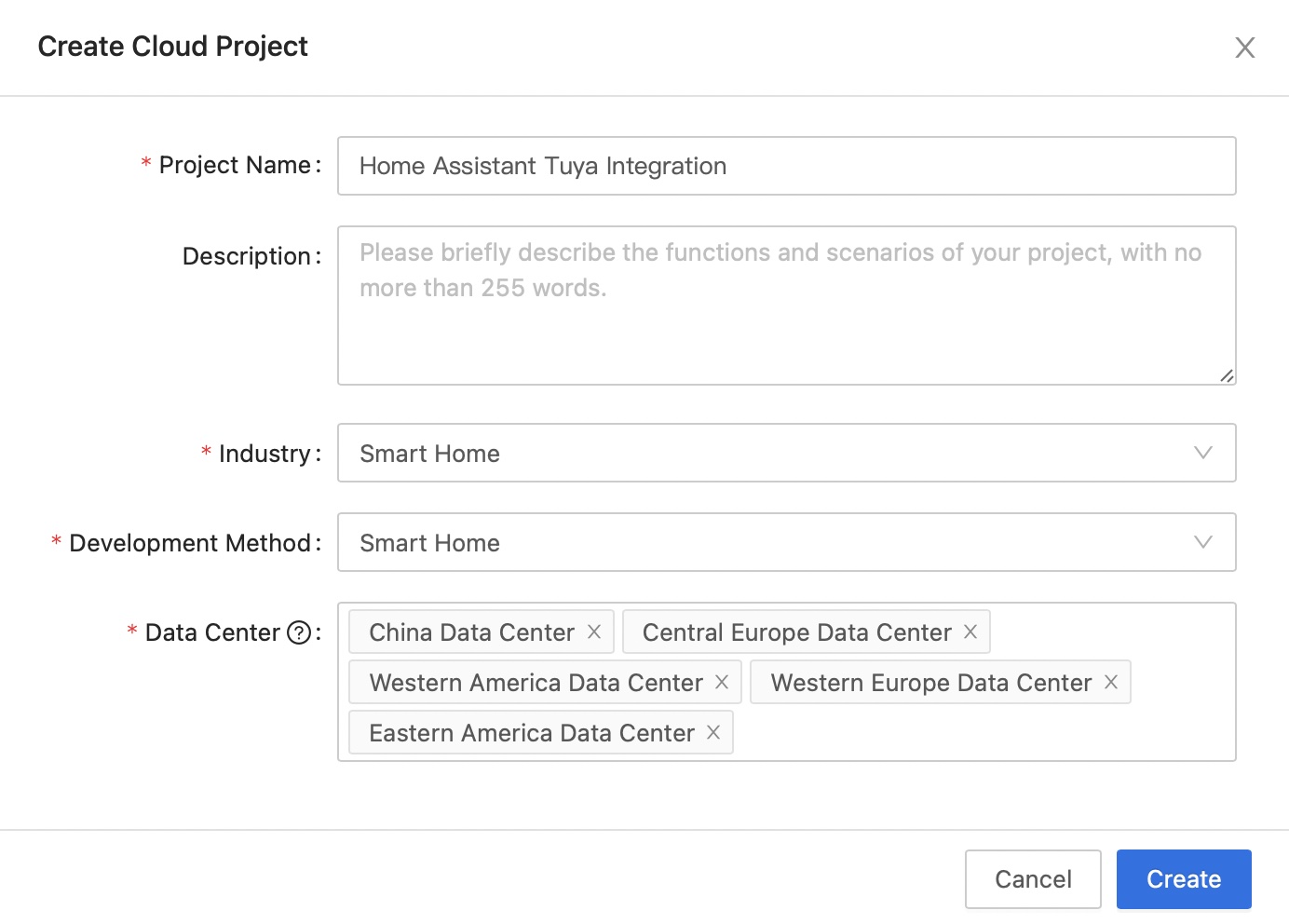Click the 'Data Center' field label
This screenshot has height=924, width=1289.
coord(212,632)
